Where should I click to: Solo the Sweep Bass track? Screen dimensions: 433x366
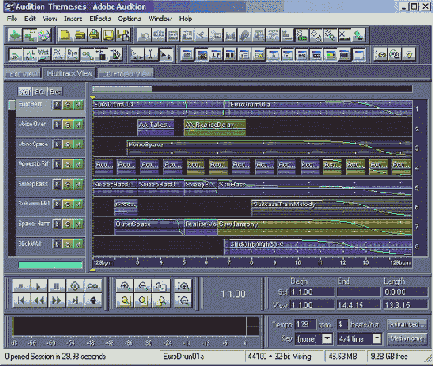[x=68, y=184]
